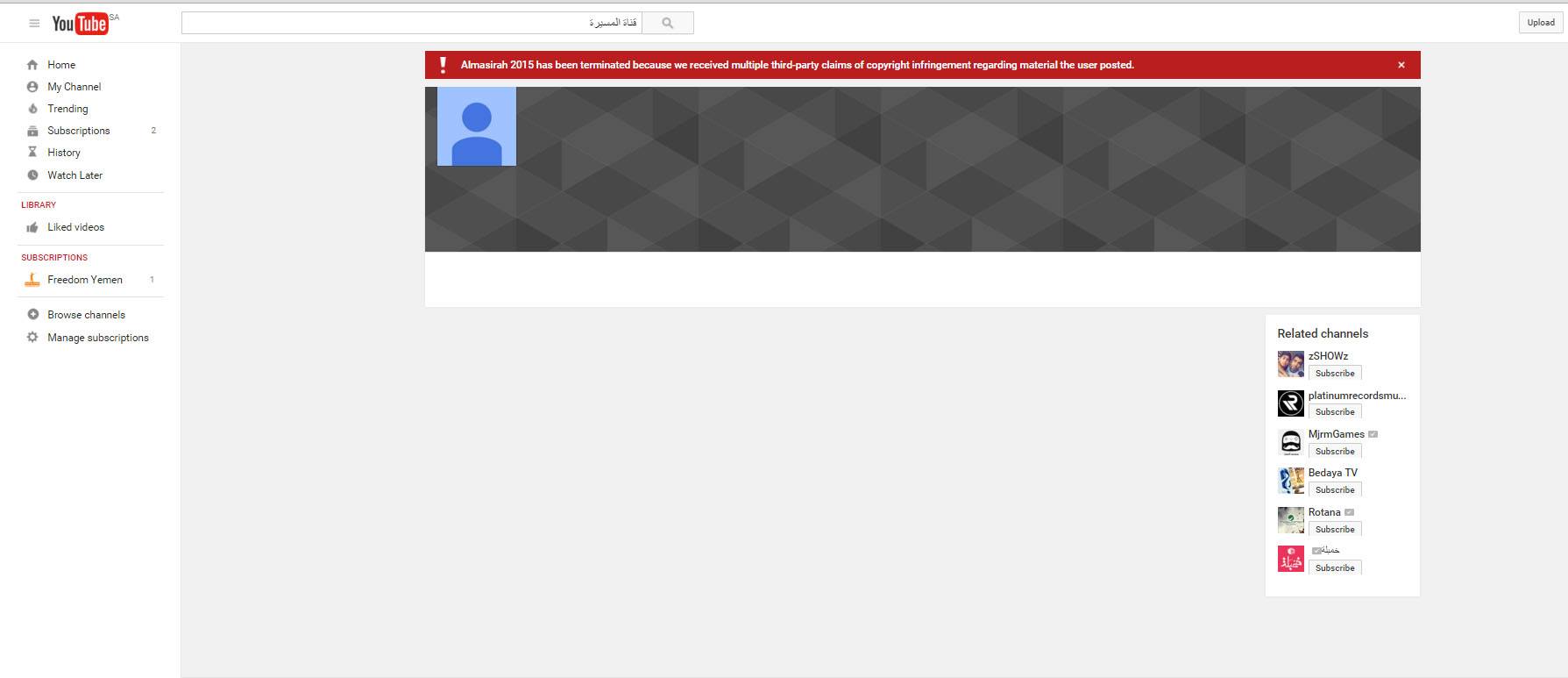Open Rotana channel thumbnail

1290,520
